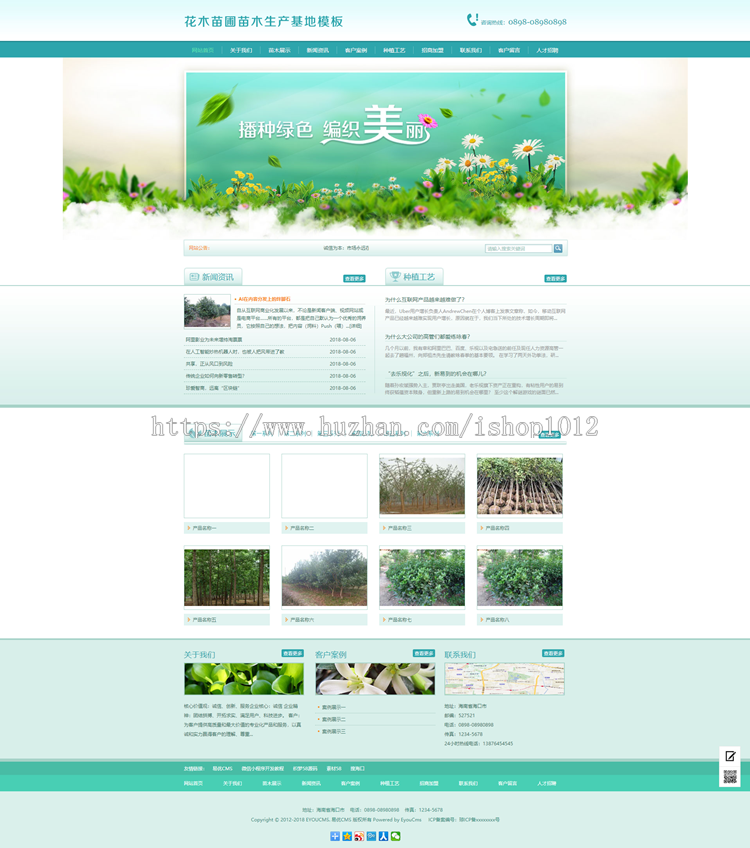The width and height of the screenshot is (750, 848).
Task: Click the site title 花木苗圃苗木生产基地模板
Action: tap(264, 21)
